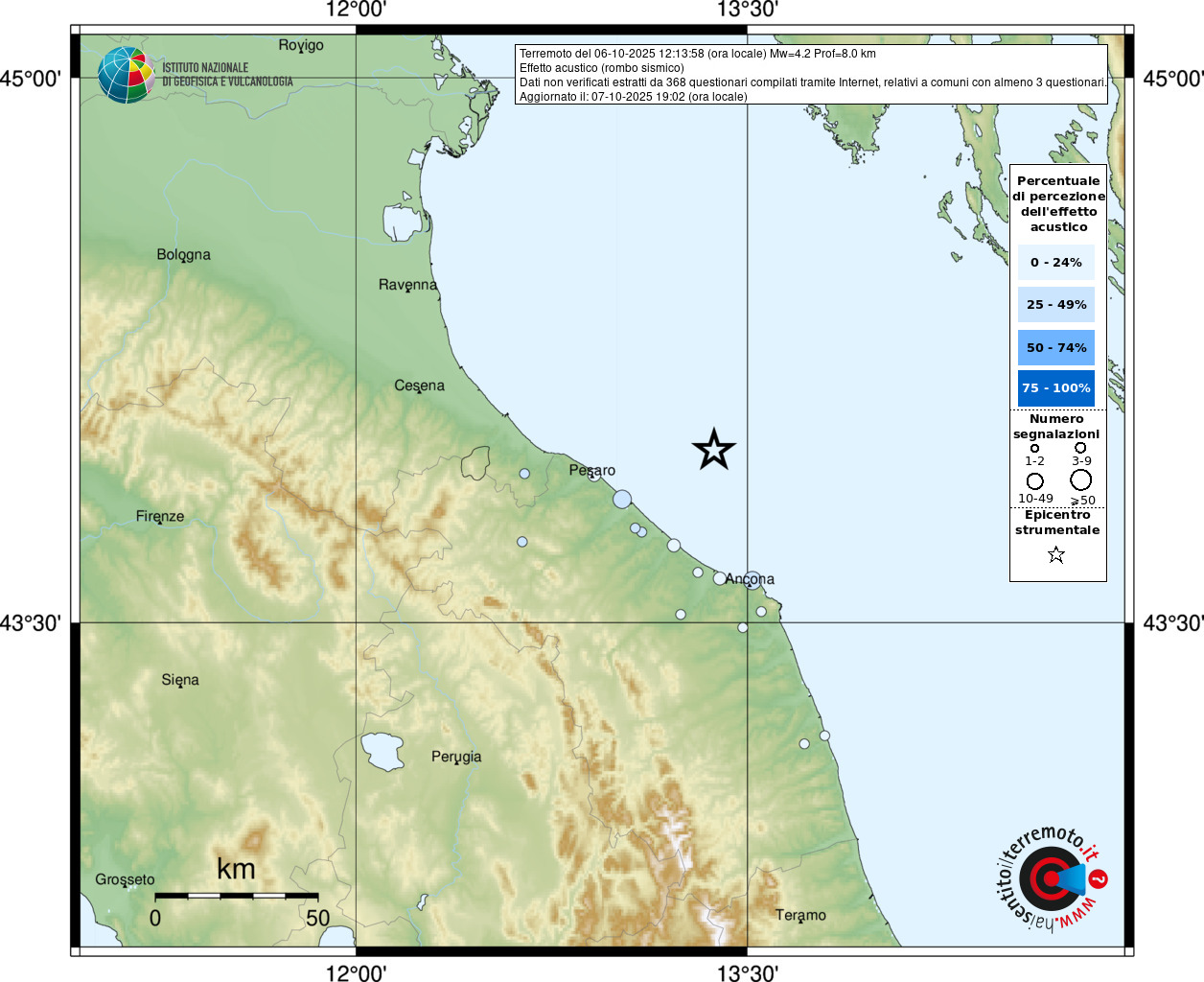Select the 0 - 24% color swatch
This screenshot has height=982, width=1204.
(x=1056, y=262)
